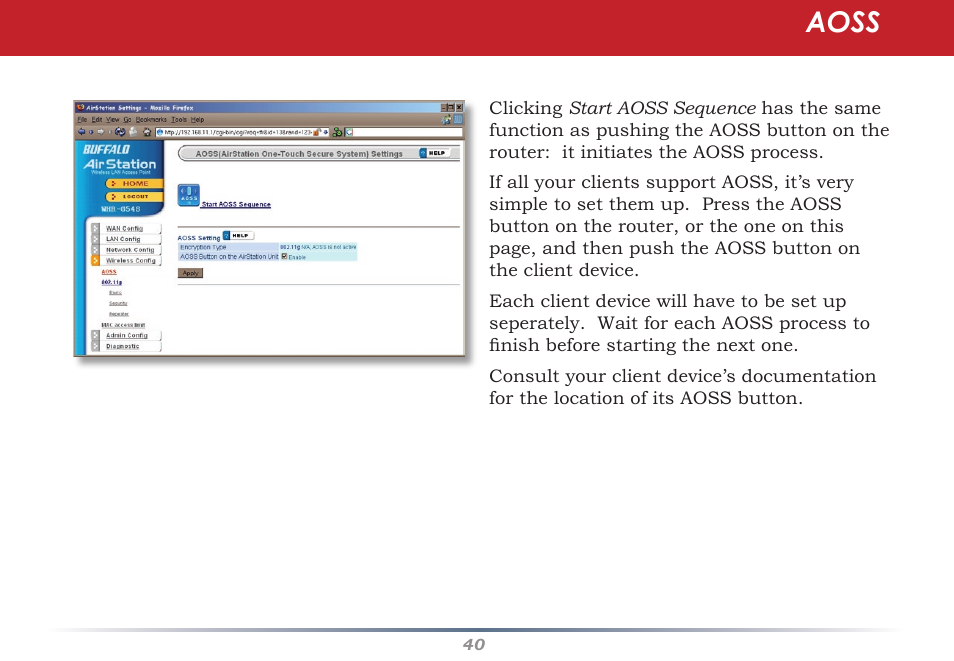Click the blue AOSS icon button
This screenshot has height=661, width=954.
pyautogui.click(x=189, y=195)
